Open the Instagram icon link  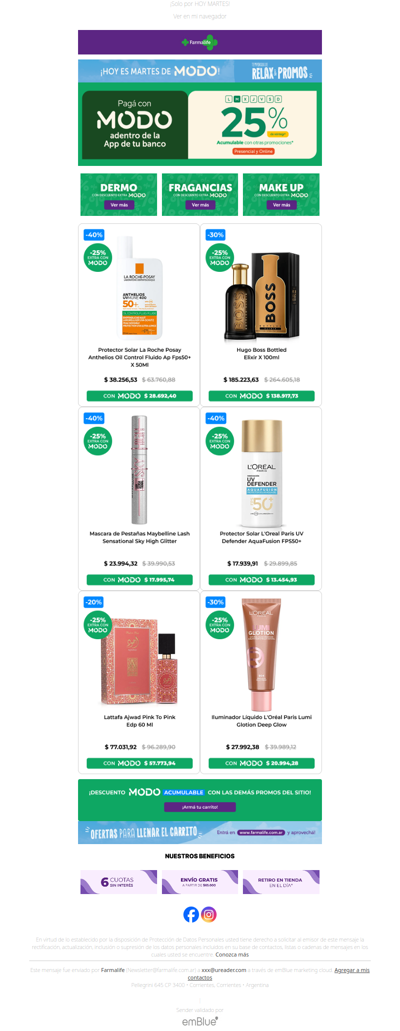click(x=209, y=914)
